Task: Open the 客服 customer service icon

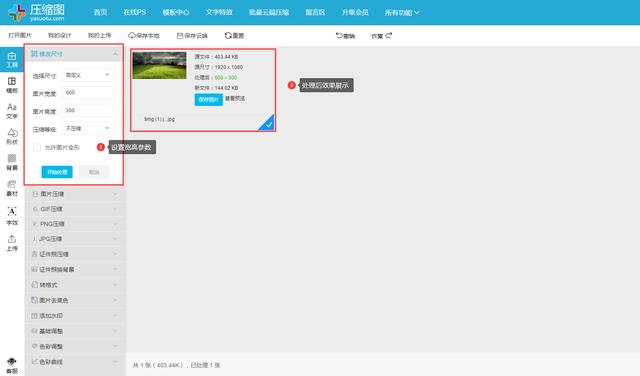Action: [x=12, y=366]
